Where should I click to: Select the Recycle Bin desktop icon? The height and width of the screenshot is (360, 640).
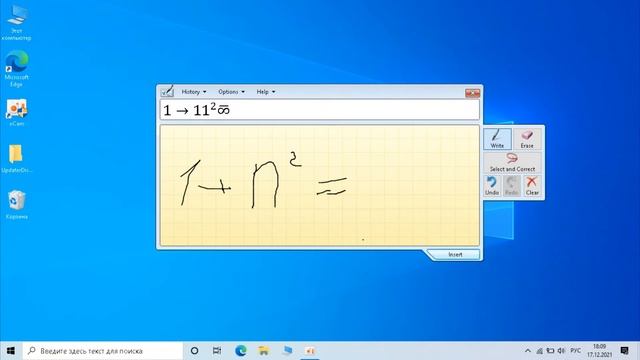tap(16, 205)
